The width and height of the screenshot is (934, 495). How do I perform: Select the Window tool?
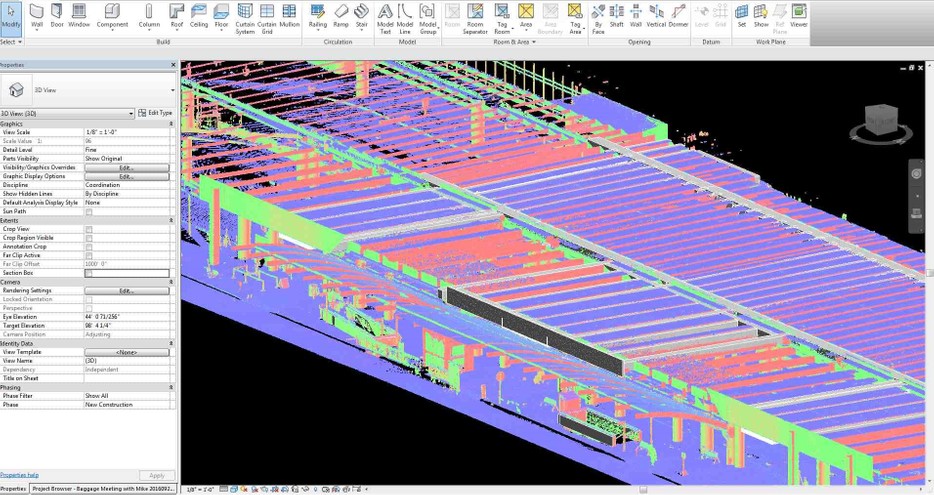click(x=79, y=17)
